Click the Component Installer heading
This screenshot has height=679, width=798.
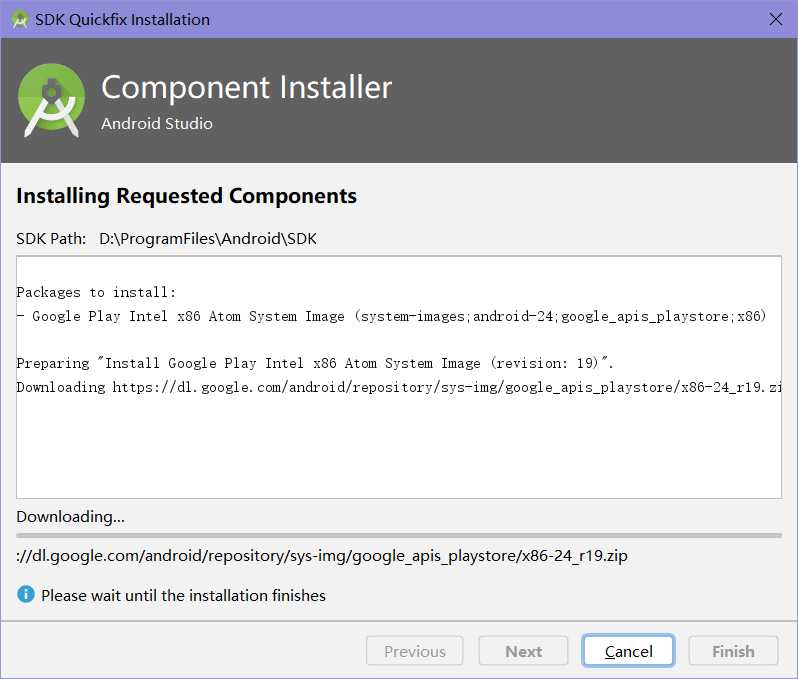pyautogui.click(x=246, y=87)
